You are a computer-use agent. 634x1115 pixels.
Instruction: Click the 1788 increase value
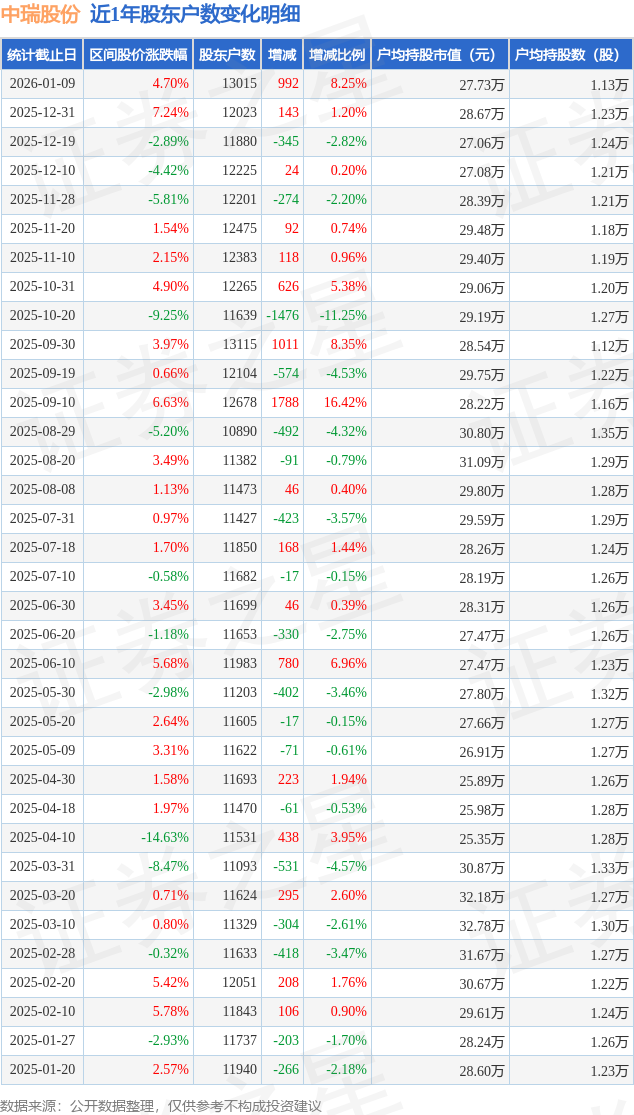tap(285, 402)
